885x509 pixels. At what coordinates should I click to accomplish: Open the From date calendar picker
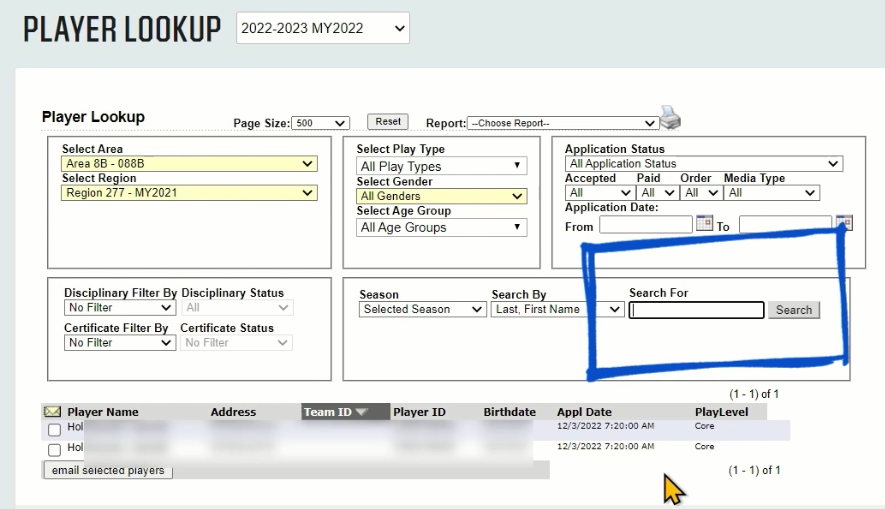tap(704, 223)
